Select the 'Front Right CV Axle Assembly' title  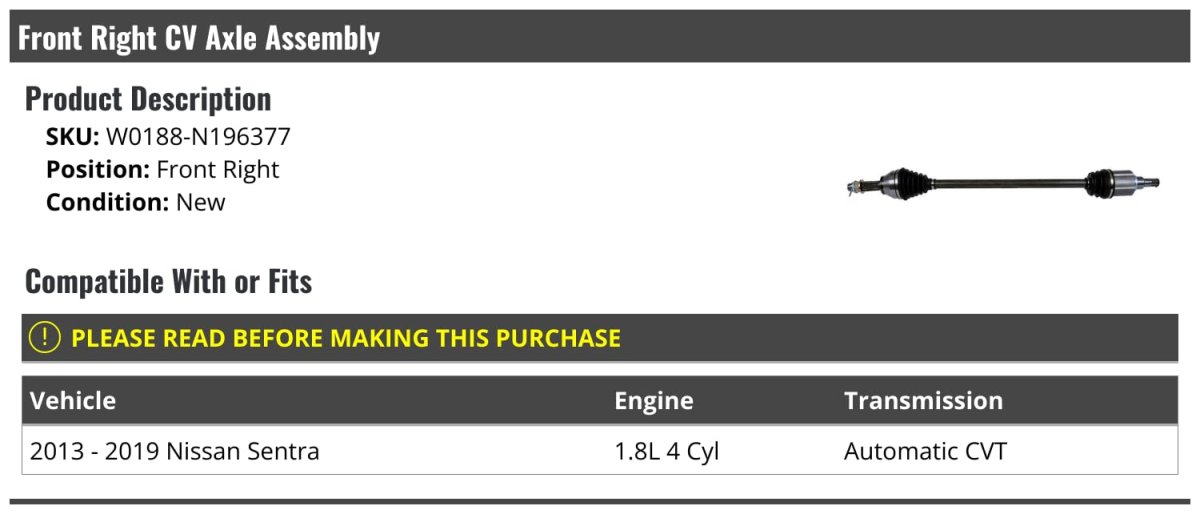click(199, 38)
